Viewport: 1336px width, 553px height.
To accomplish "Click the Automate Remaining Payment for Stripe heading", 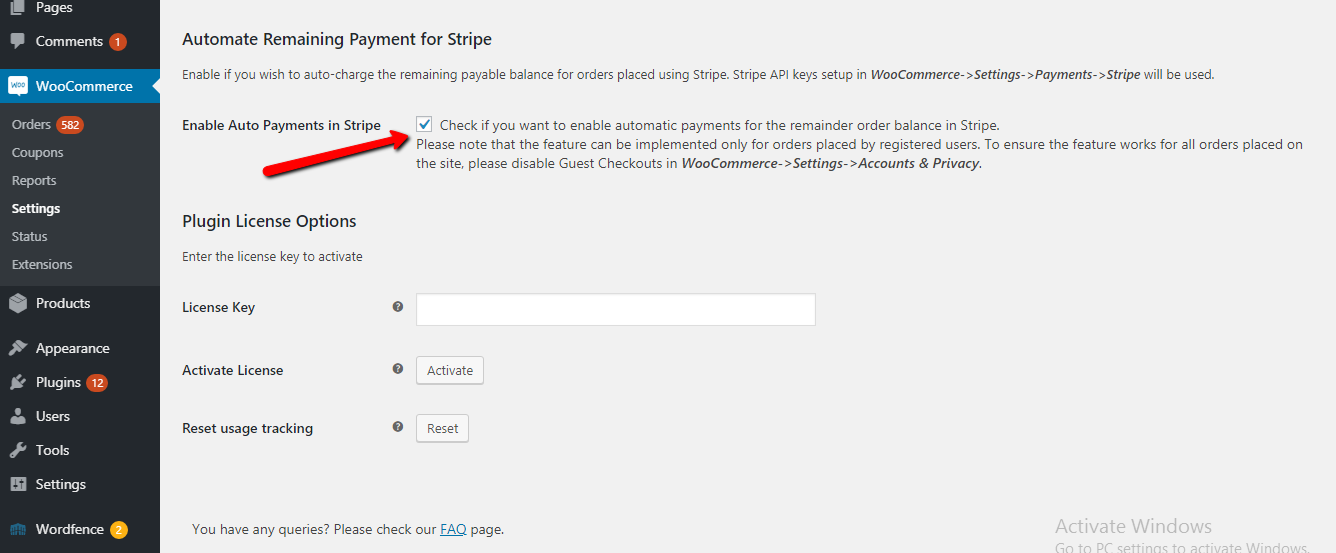I will (337, 40).
